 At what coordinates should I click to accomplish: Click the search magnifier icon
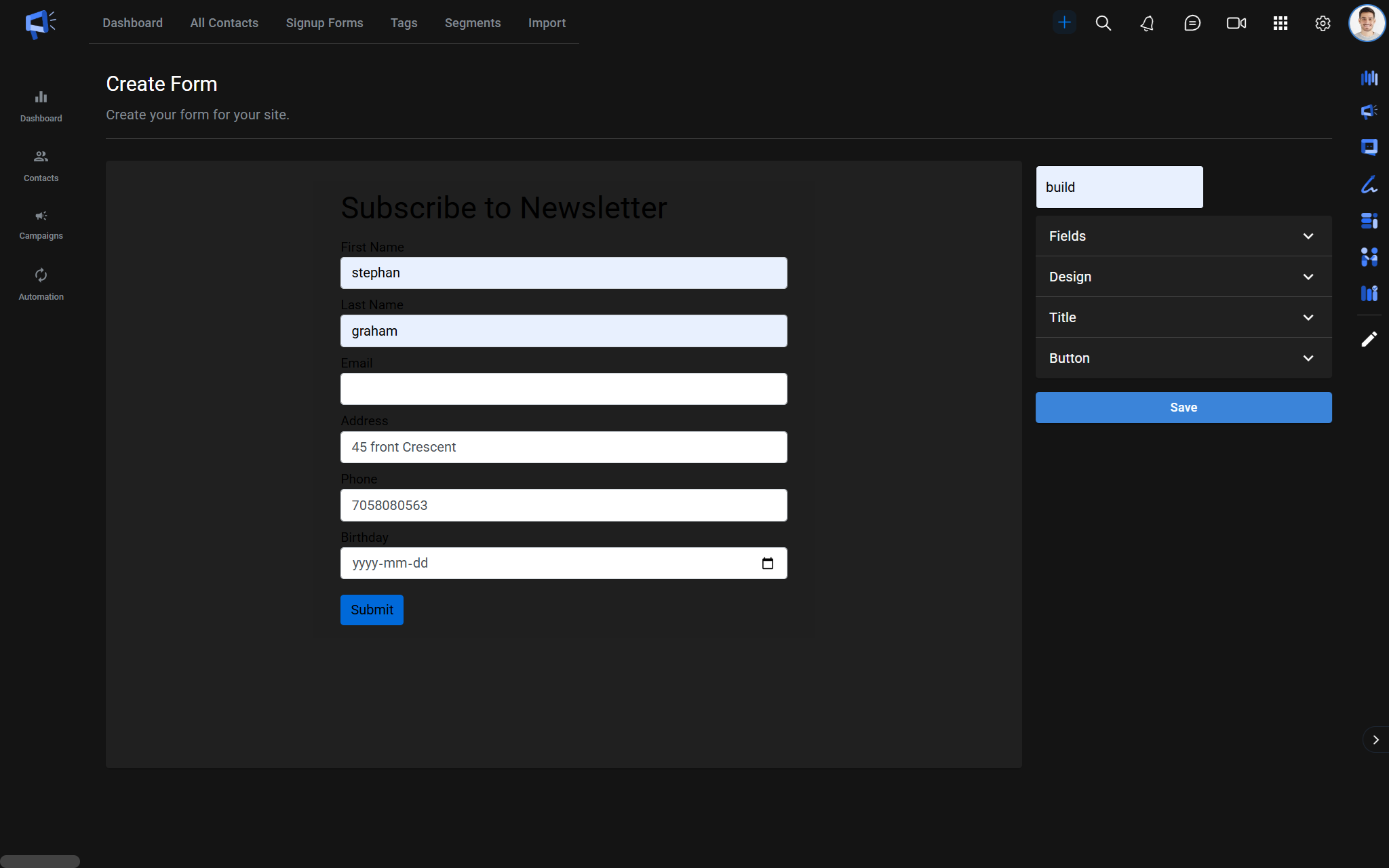pos(1103,23)
